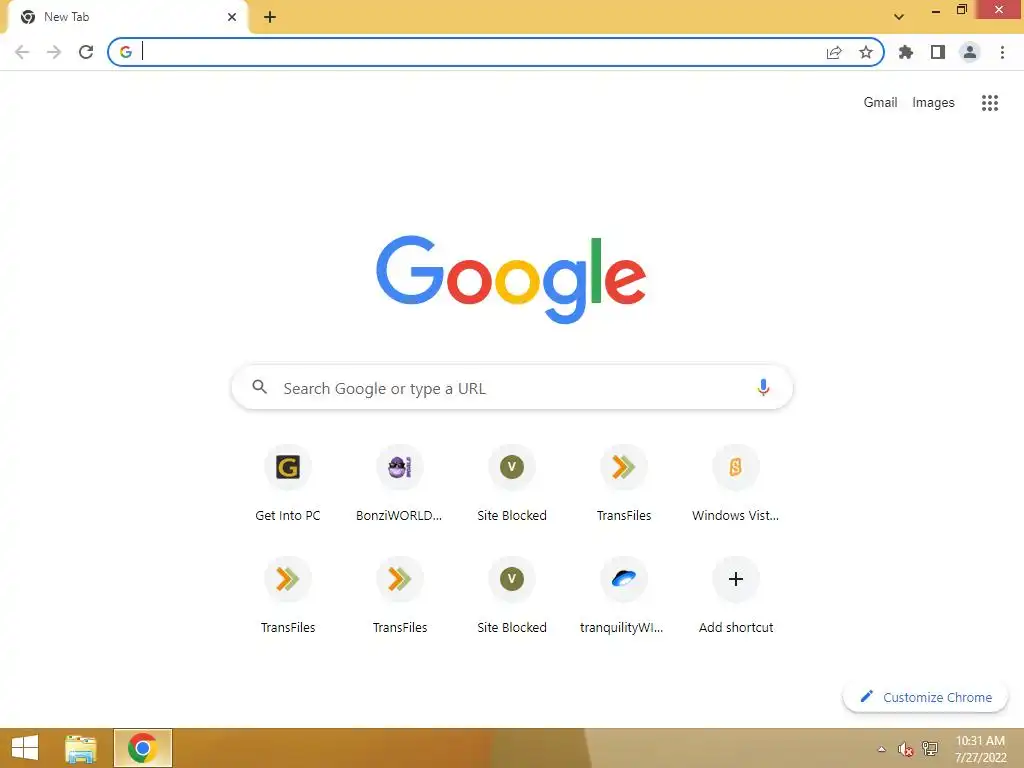Open a new tab with the plus button

point(270,17)
